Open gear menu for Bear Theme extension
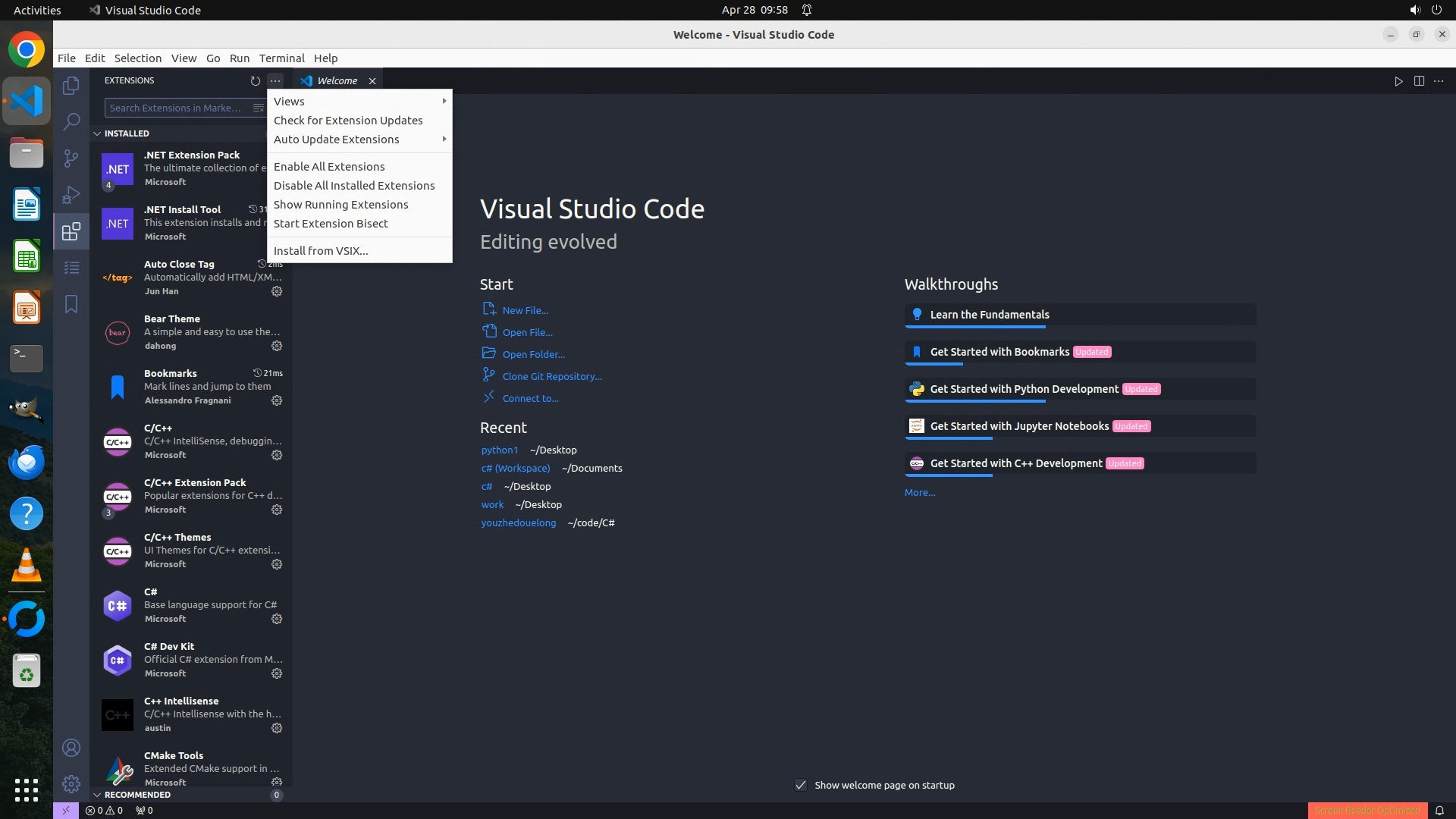 click(x=277, y=346)
